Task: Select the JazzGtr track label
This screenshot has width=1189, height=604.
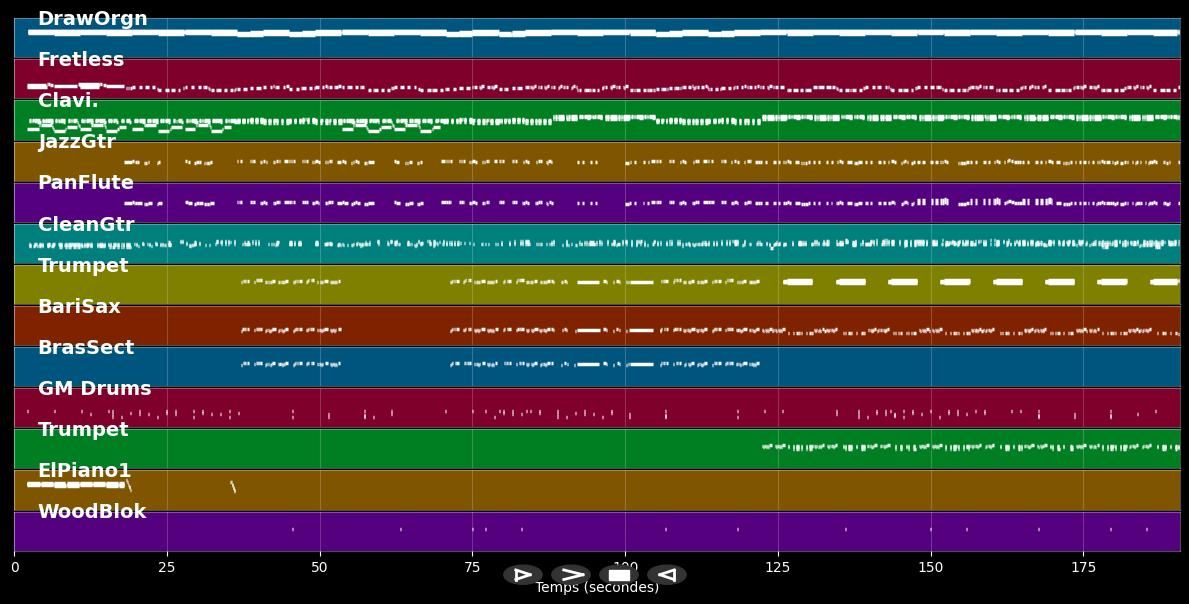Action: pyautogui.click(x=77, y=142)
